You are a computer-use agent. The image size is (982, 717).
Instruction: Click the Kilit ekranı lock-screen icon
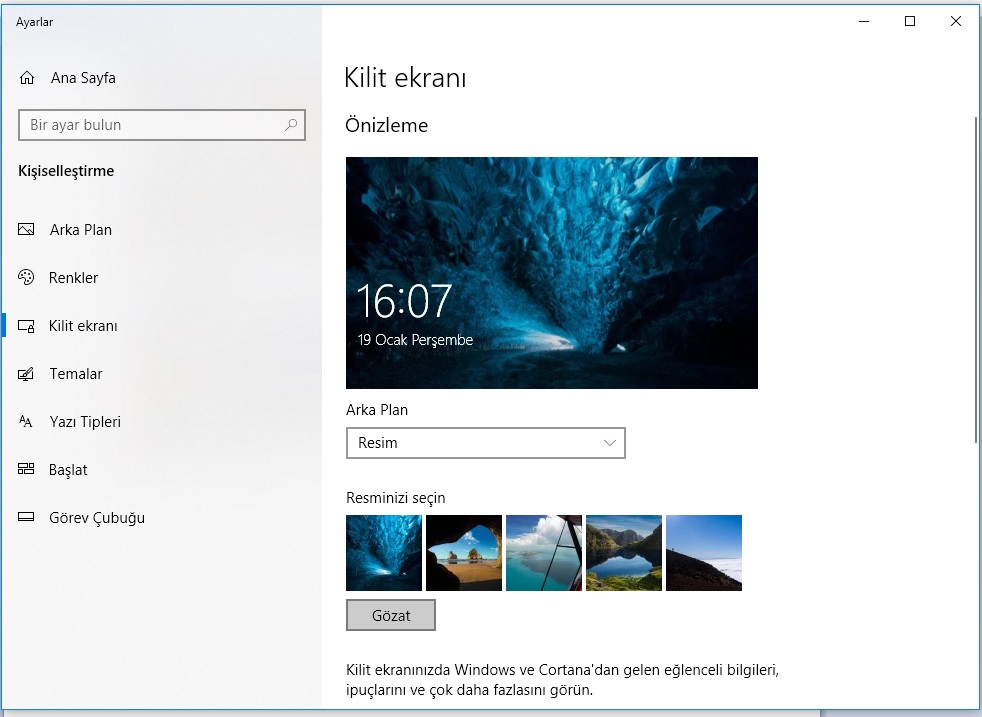[x=26, y=326]
